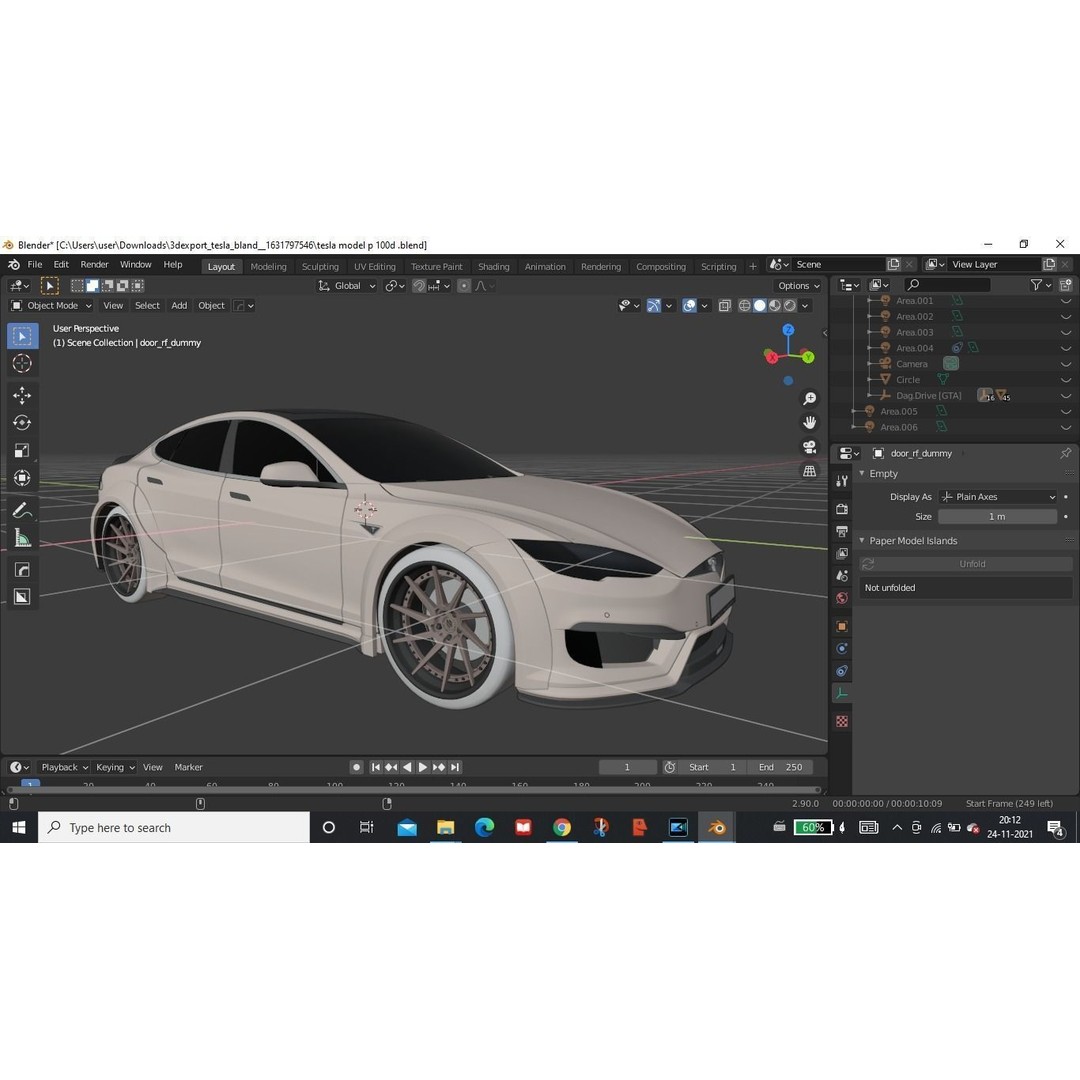The width and height of the screenshot is (1080, 1080).
Task: Toggle show overlays button
Action: pos(689,305)
